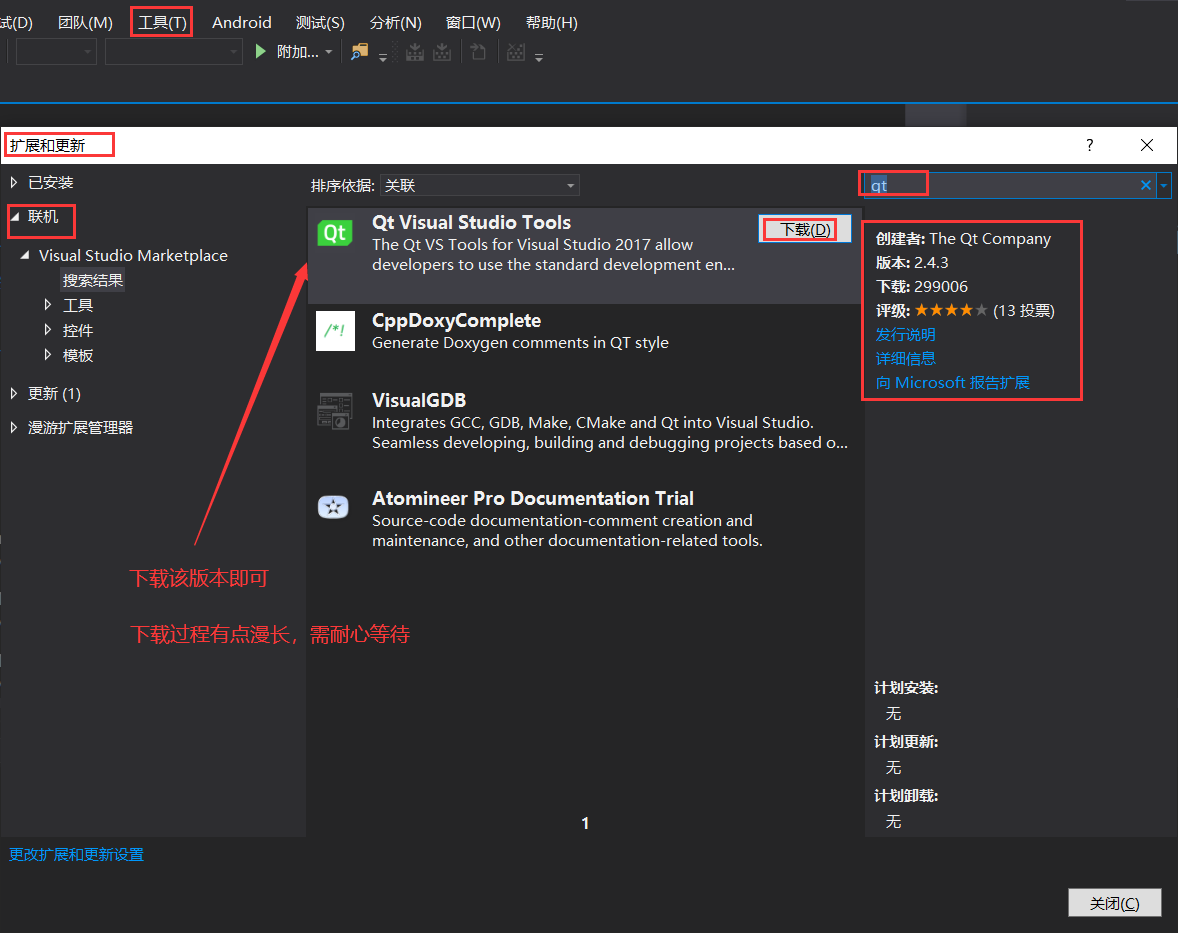
Task: Select the Qt Visual Studio Tools title
Action: pos(471,222)
